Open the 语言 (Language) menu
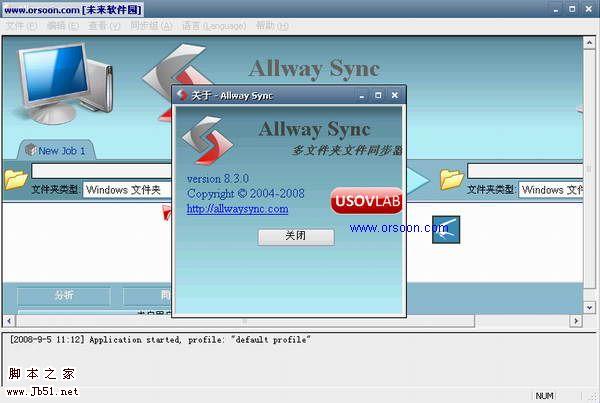This screenshot has height=403, width=600. (x=214, y=26)
